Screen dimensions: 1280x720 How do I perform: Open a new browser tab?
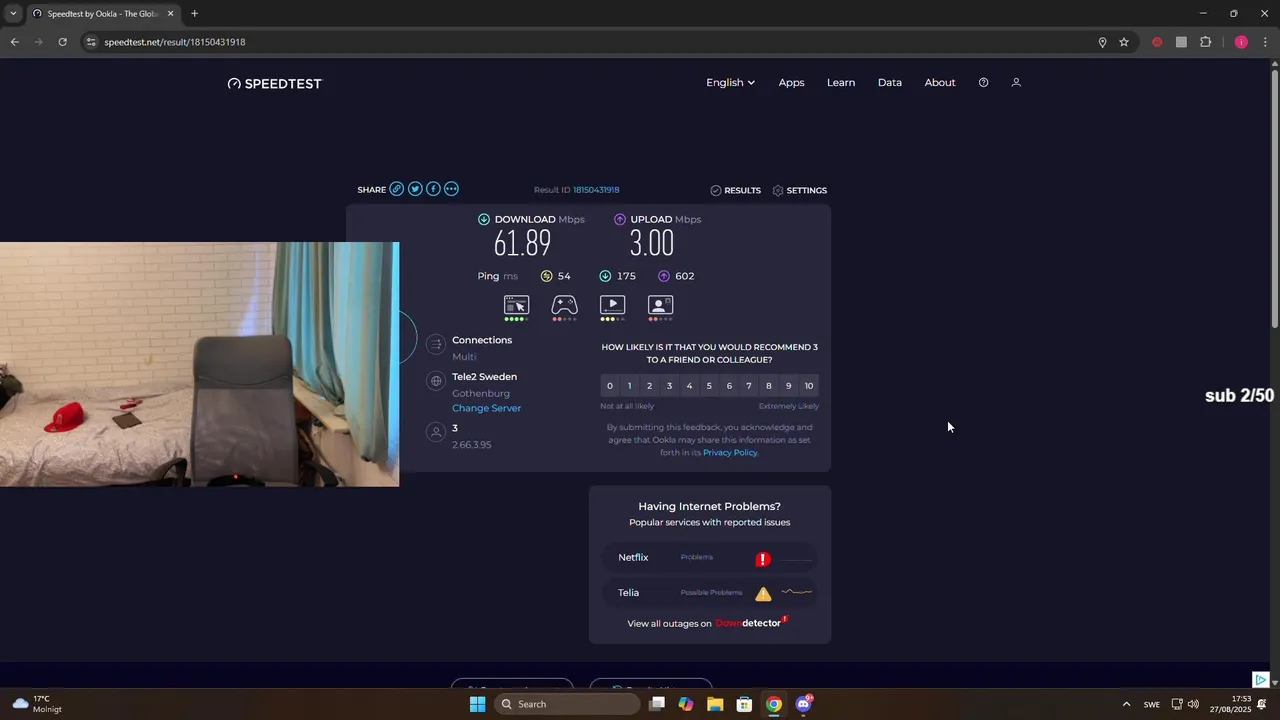point(194,13)
